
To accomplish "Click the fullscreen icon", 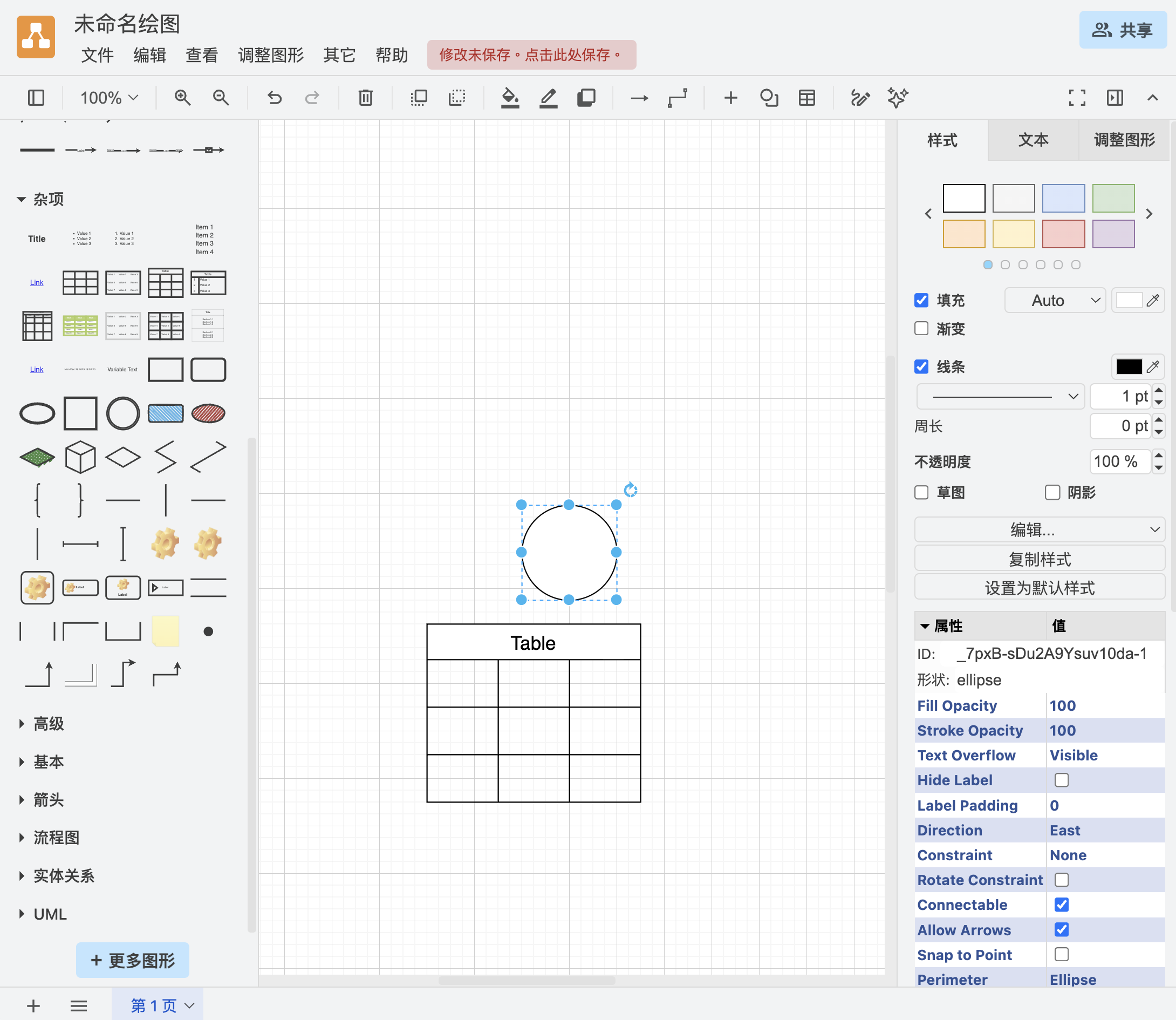I will click(x=1076, y=98).
